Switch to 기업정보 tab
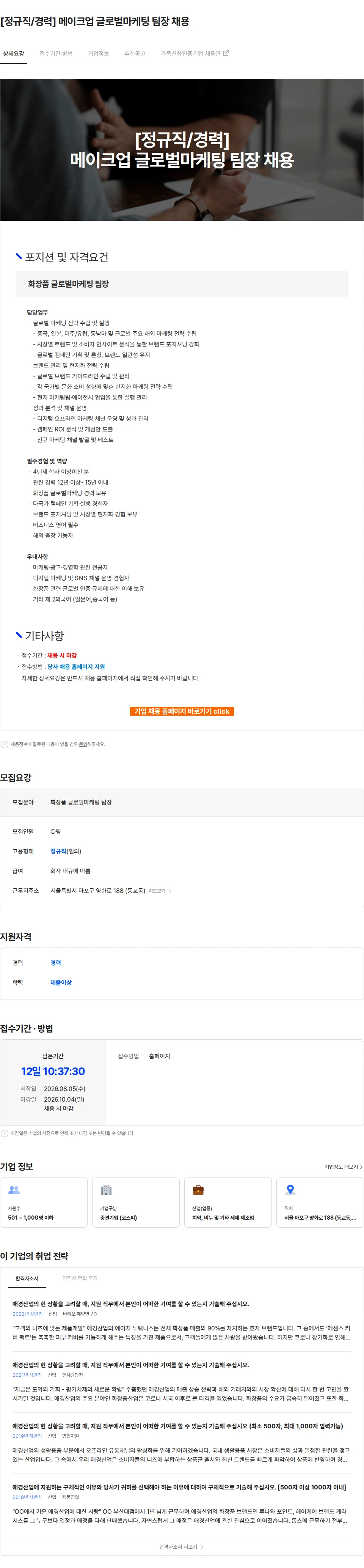Viewport: 364px width, 1568px height. (98, 54)
